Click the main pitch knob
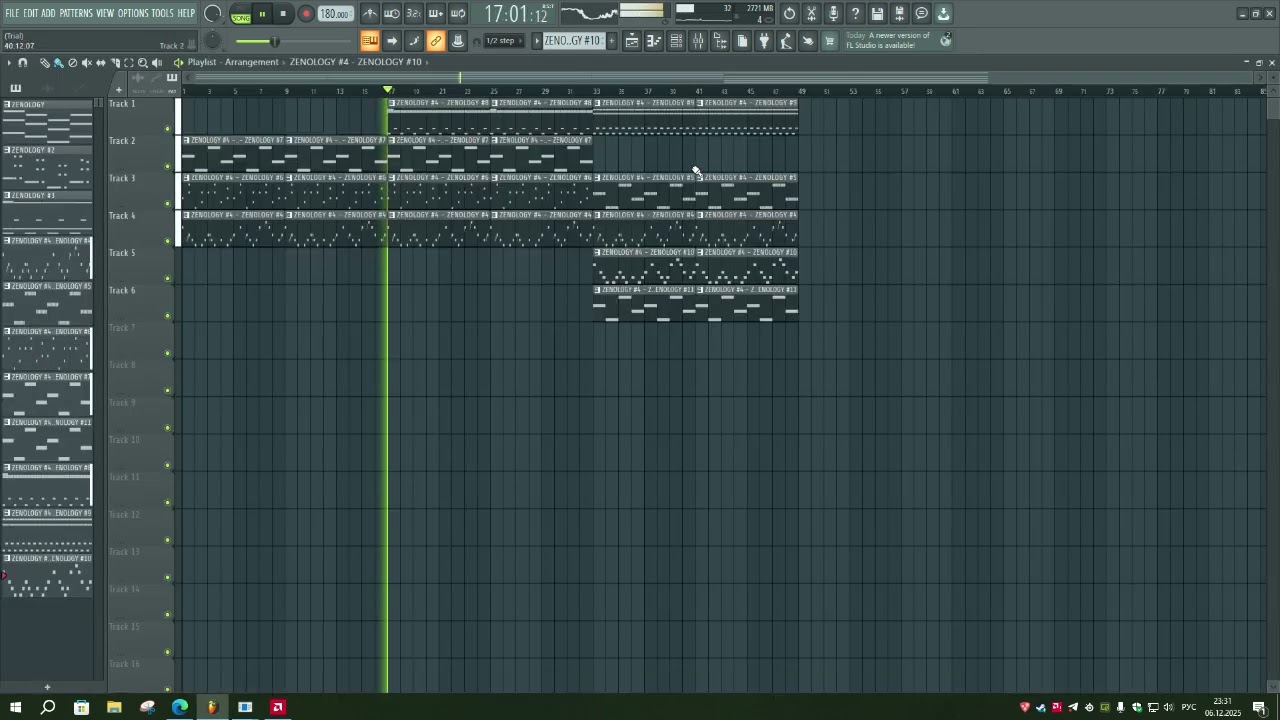 pos(213,41)
